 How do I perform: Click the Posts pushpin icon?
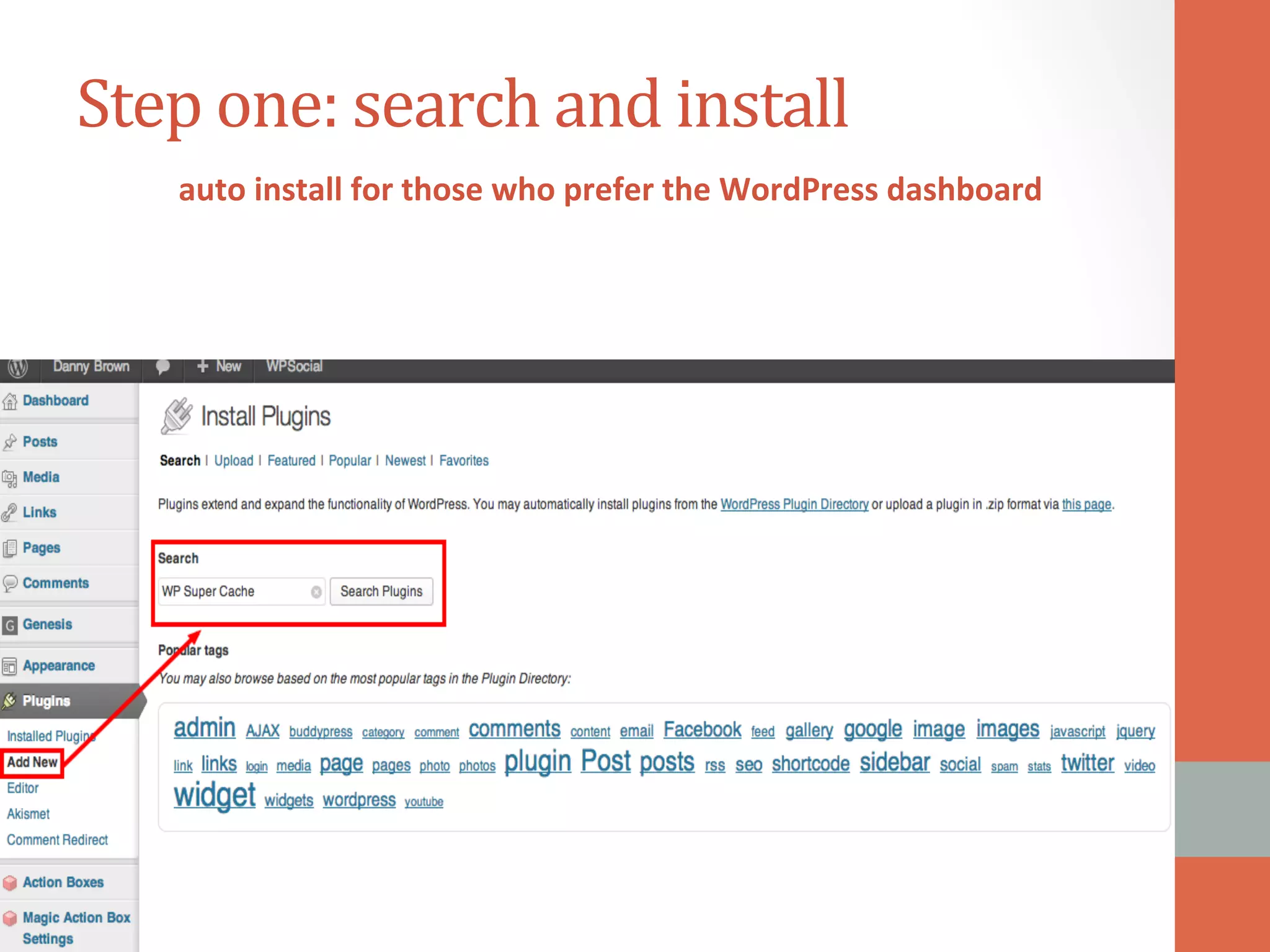click(x=10, y=443)
